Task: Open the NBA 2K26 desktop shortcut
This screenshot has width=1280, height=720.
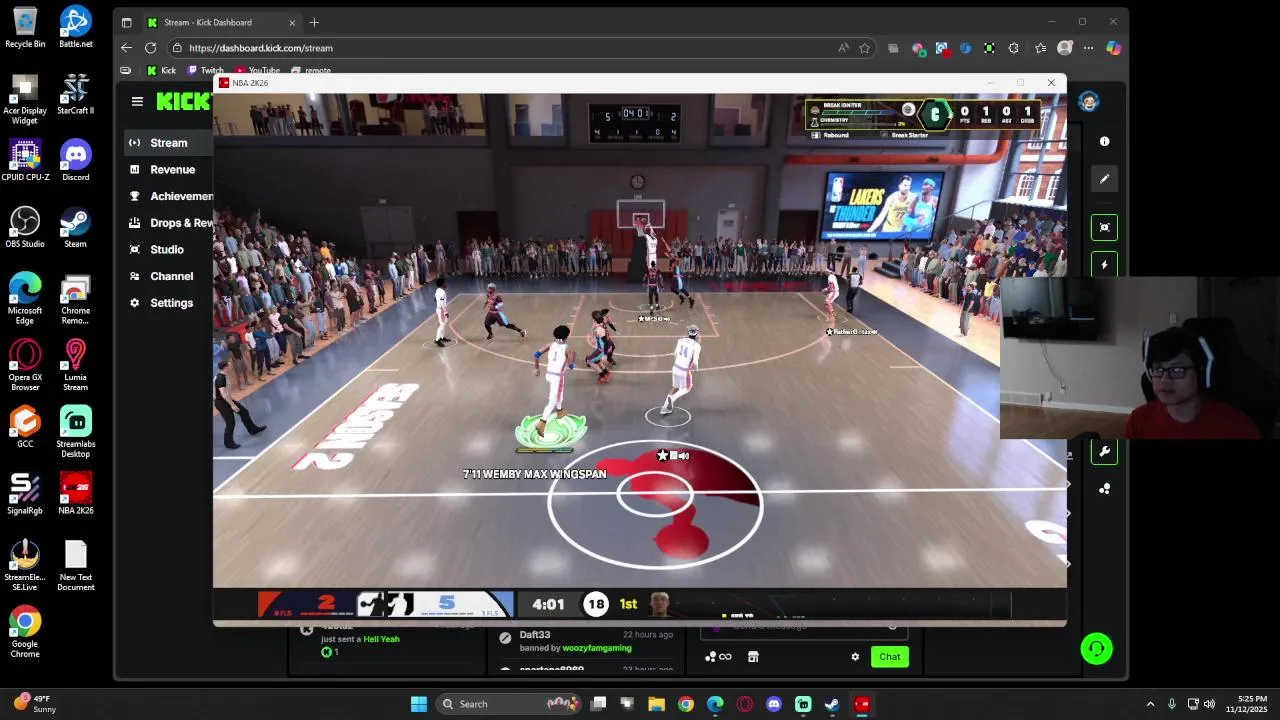Action: point(75,494)
